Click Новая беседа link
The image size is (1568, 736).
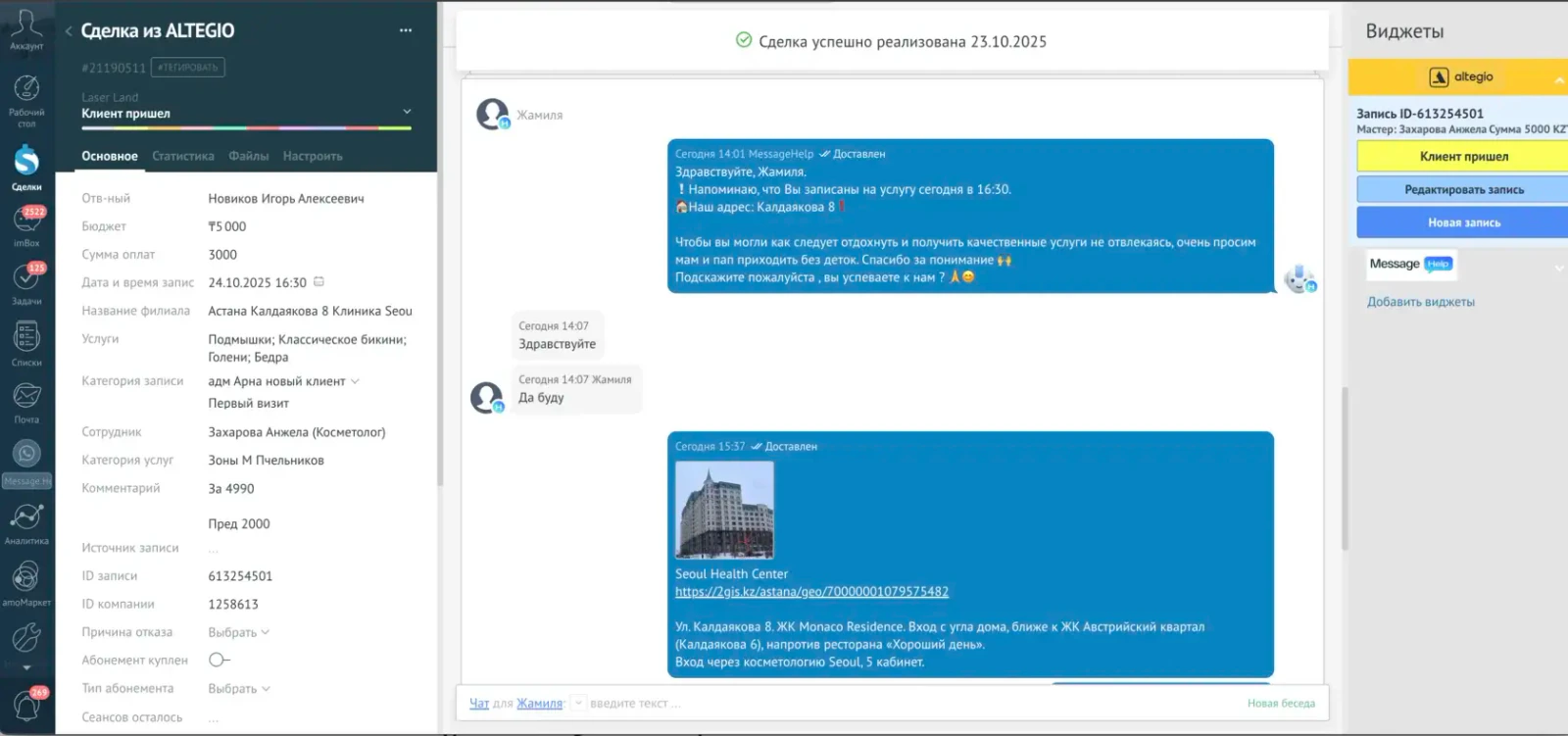(x=1281, y=703)
